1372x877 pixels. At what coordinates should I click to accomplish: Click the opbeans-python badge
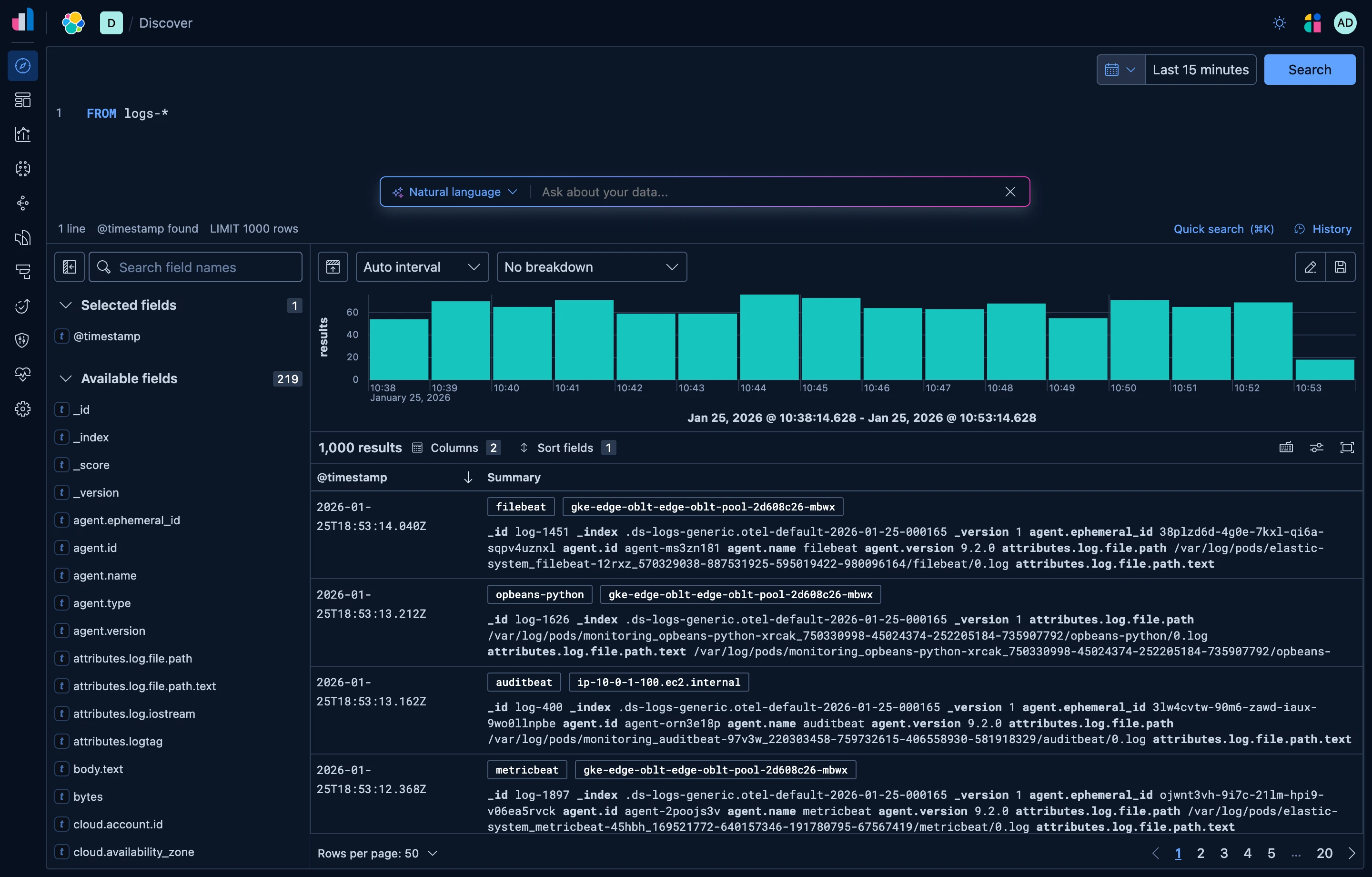[540, 594]
